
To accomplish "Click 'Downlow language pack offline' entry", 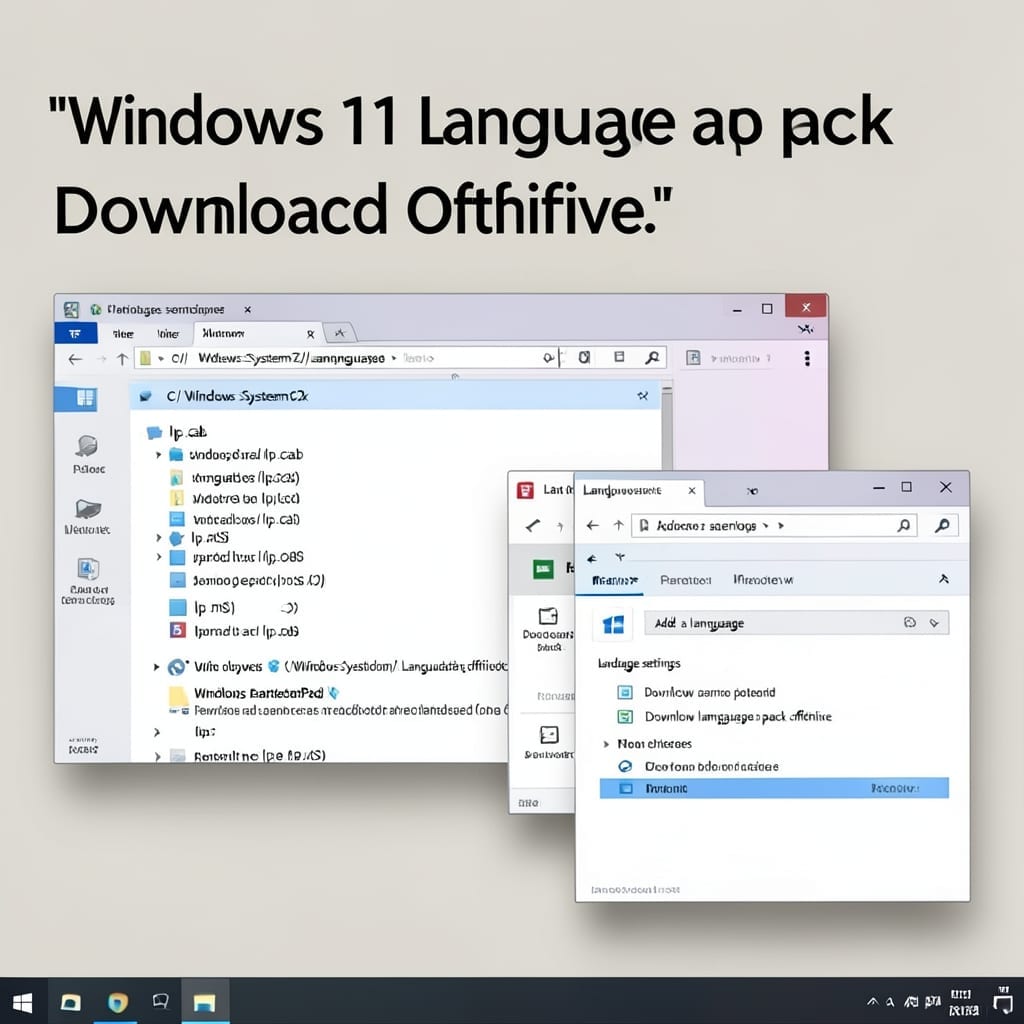I will click(738, 716).
